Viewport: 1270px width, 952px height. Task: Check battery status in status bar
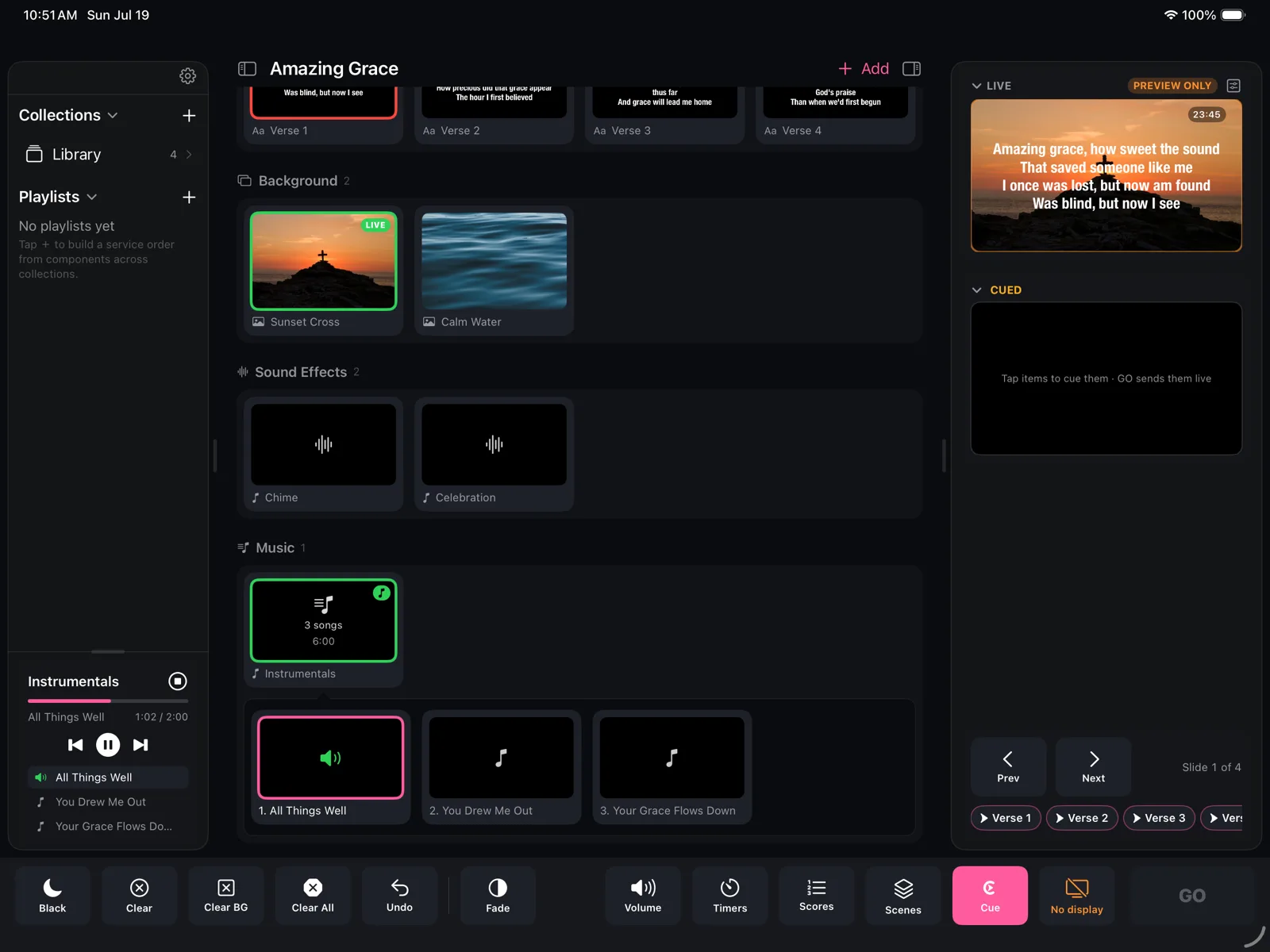(x=1233, y=15)
